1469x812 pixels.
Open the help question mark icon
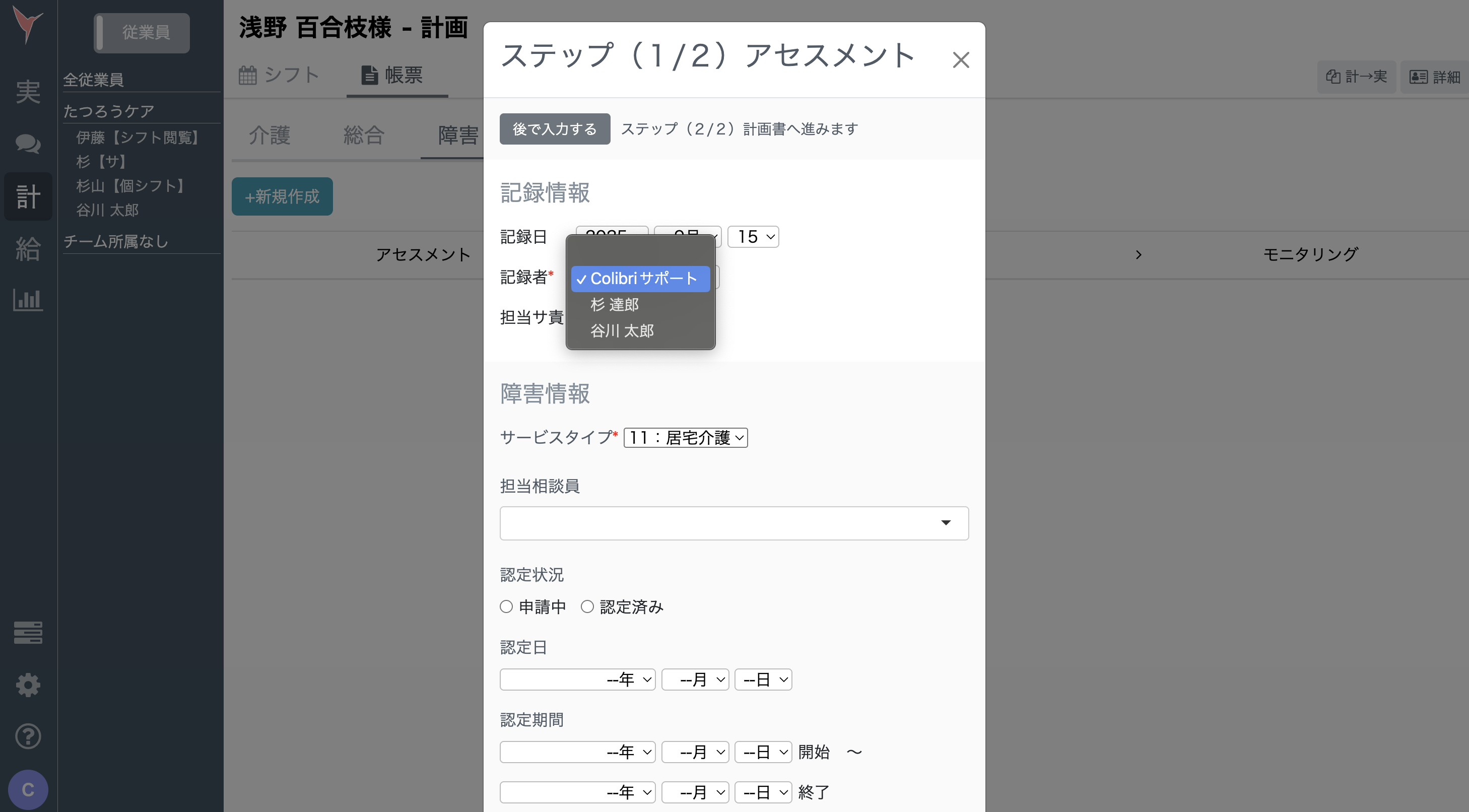coord(27,735)
